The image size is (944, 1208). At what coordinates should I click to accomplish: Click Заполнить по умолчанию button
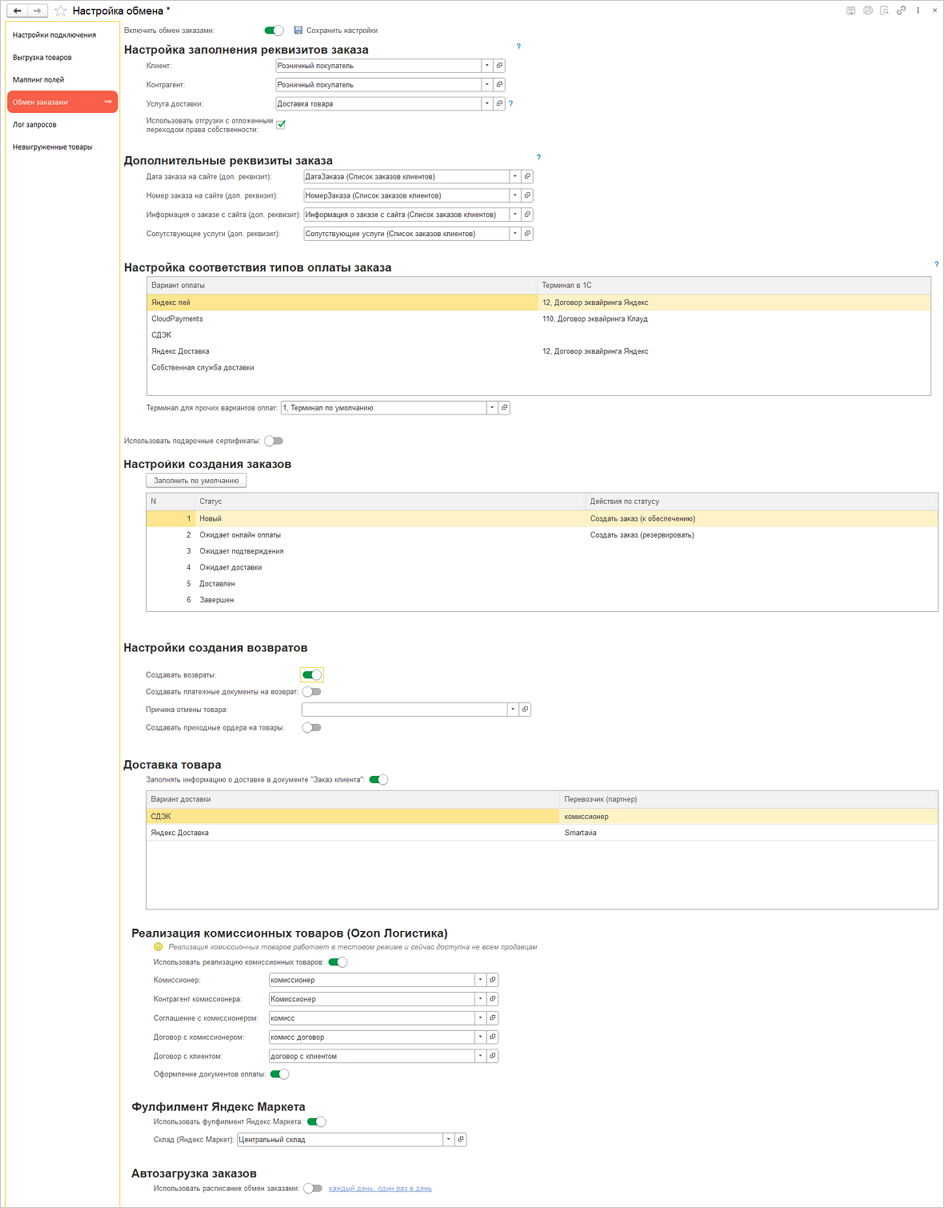[x=196, y=481]
